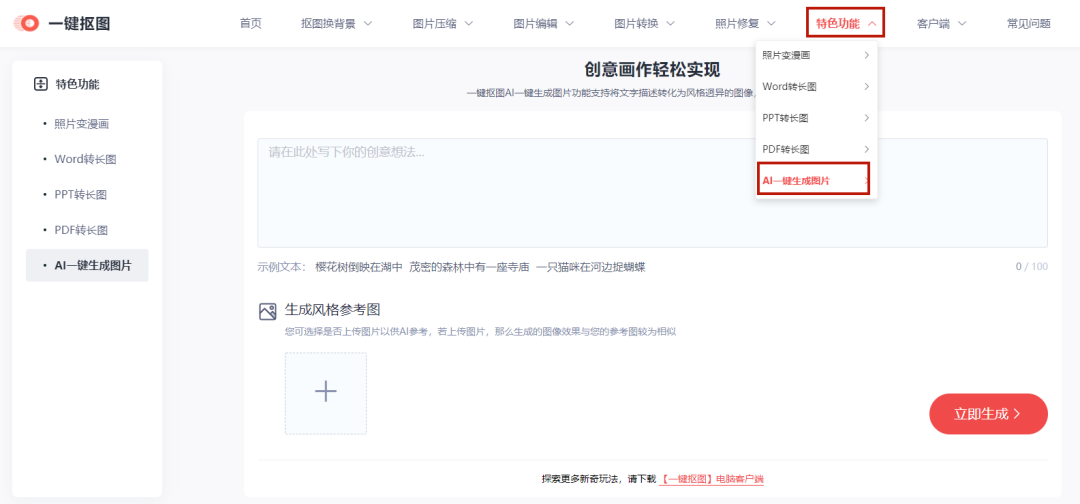The height and width of the screenshot is (504, 1080).
Task: Click the plus icon to upload reference image
Action: 326,393
